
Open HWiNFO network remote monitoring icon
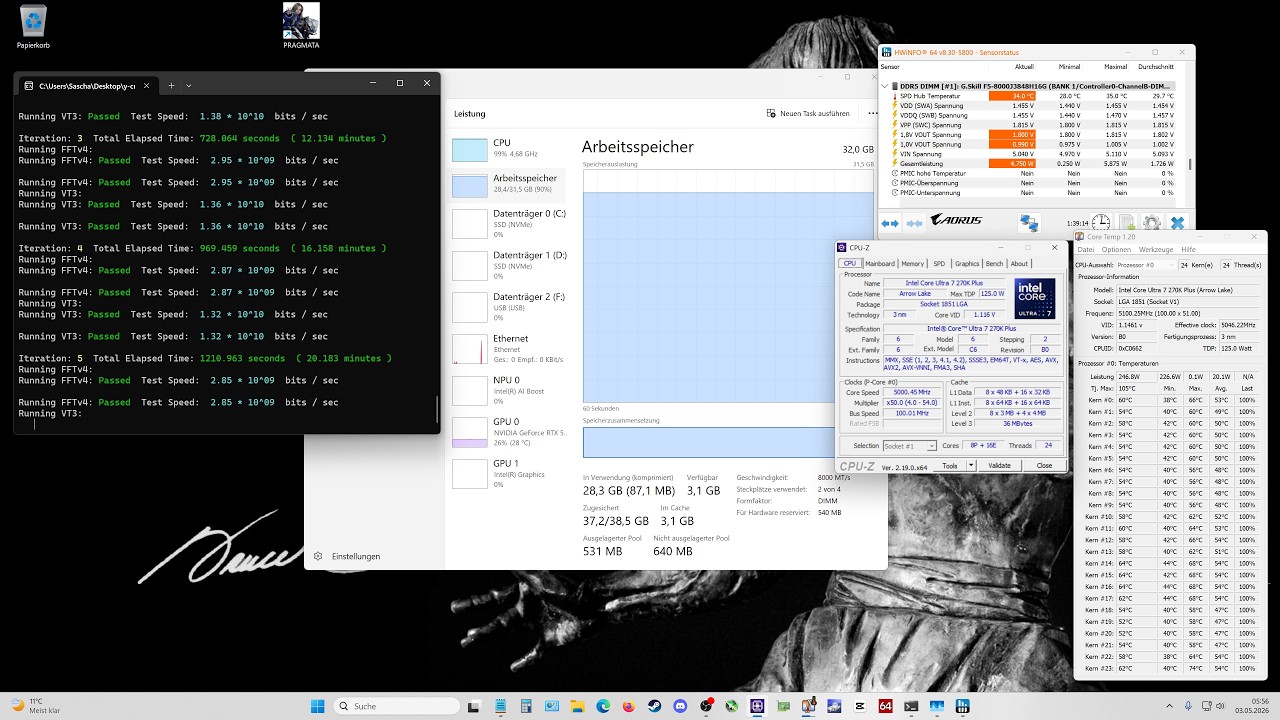[x=1029, y=223]
